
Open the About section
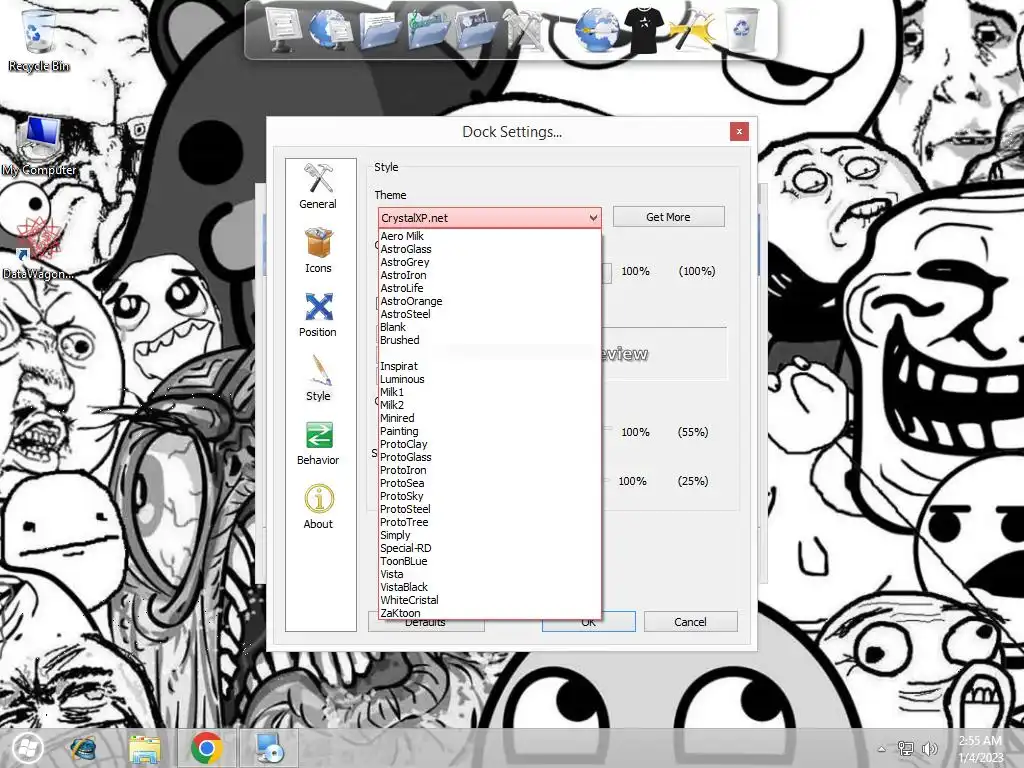(x=318, y=506)
